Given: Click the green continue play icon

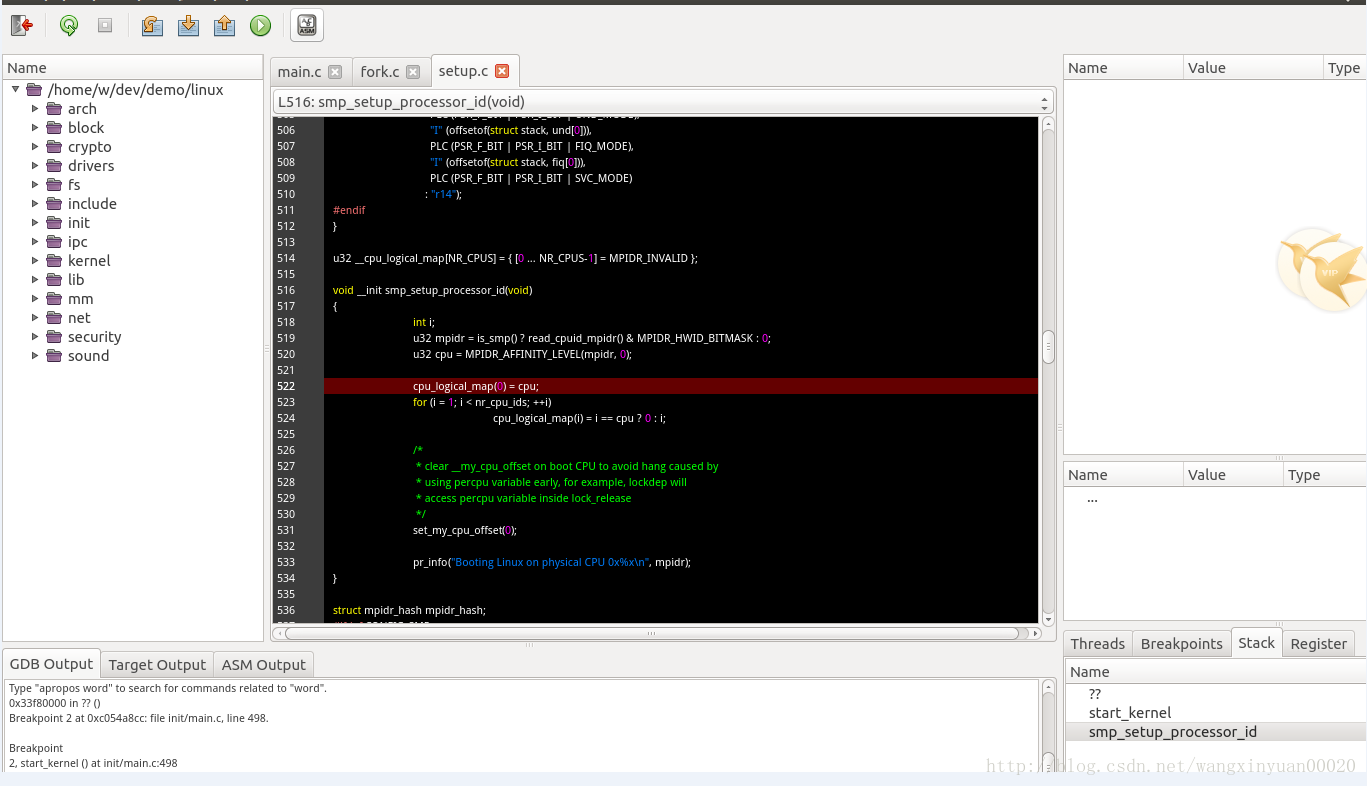Looking at the screenshot, I should click(x=260, y=26).
